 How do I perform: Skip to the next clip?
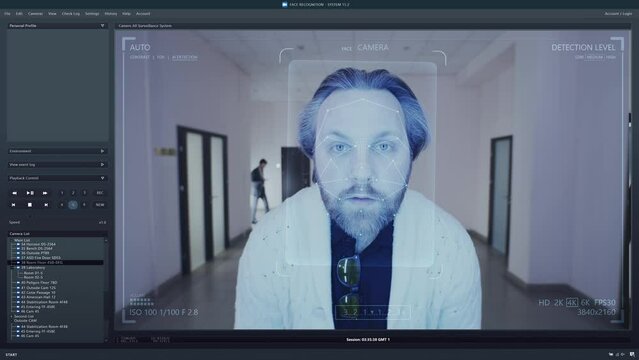pos(46,205)
